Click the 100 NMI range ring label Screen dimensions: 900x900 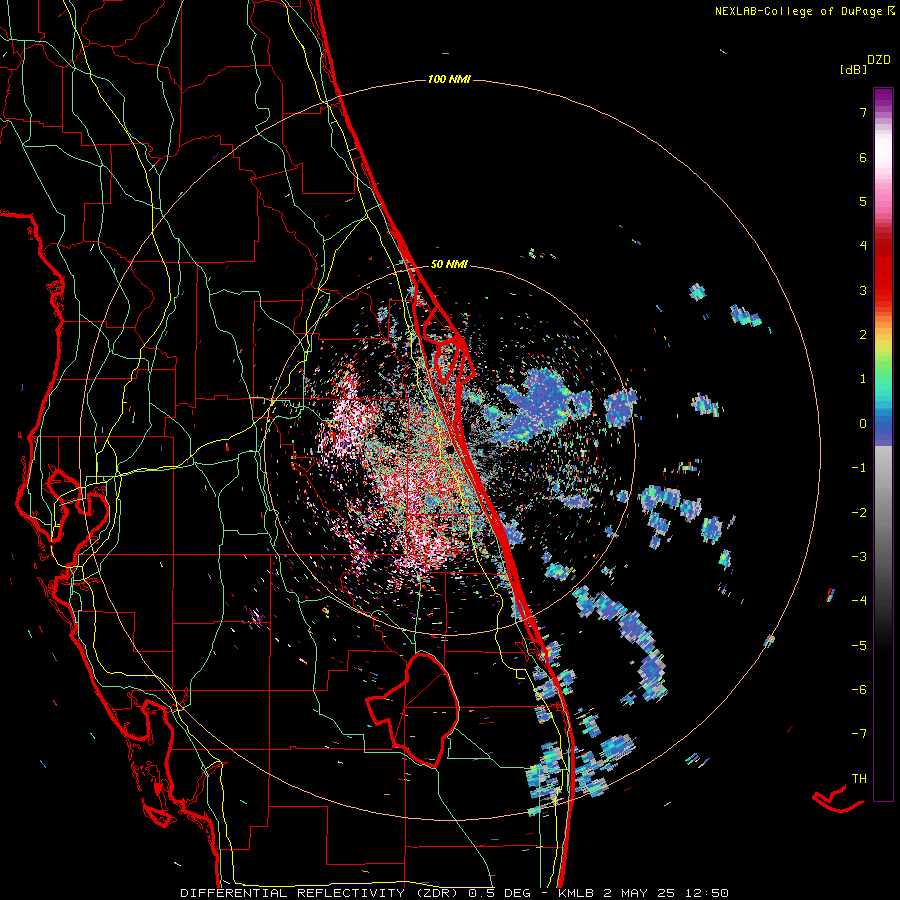tap(449, 79)
